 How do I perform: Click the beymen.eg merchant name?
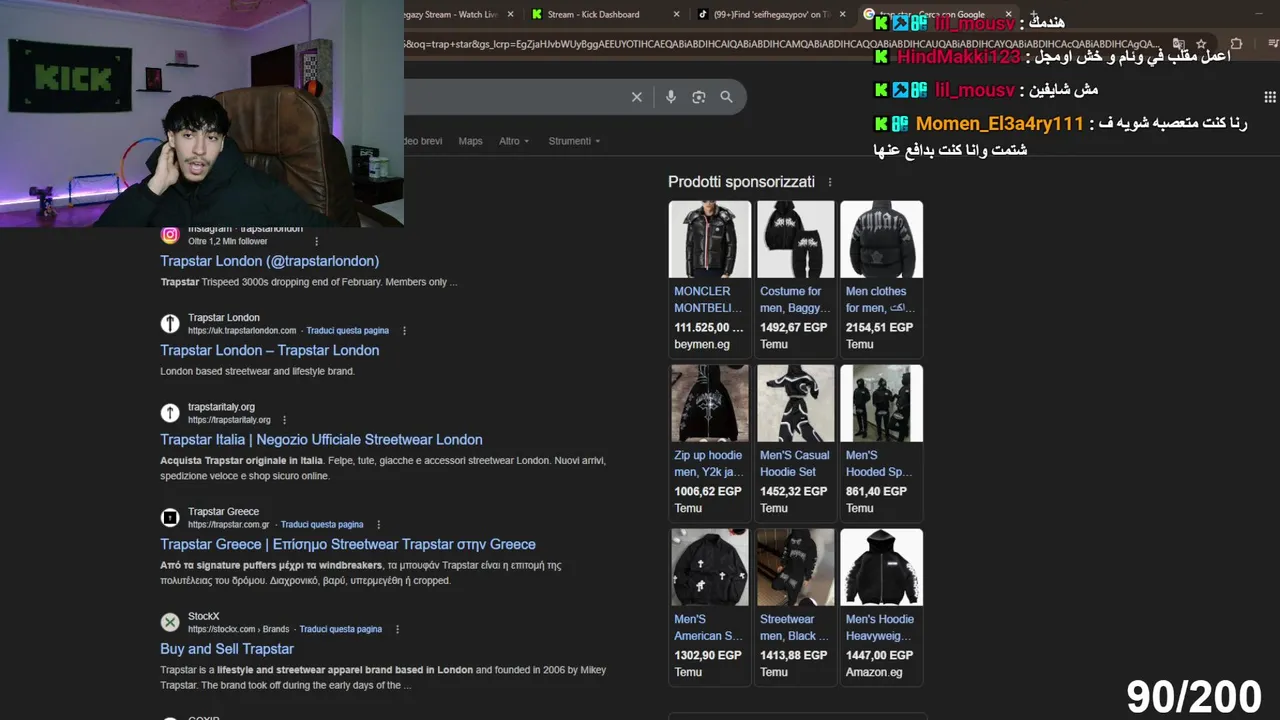pyautogui.click(x=702, y=344)
